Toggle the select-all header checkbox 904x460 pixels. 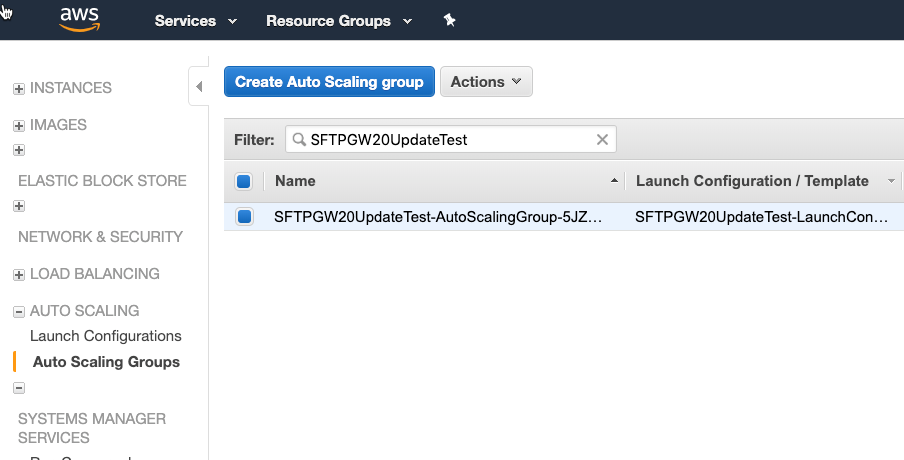[x=243, y=181]
